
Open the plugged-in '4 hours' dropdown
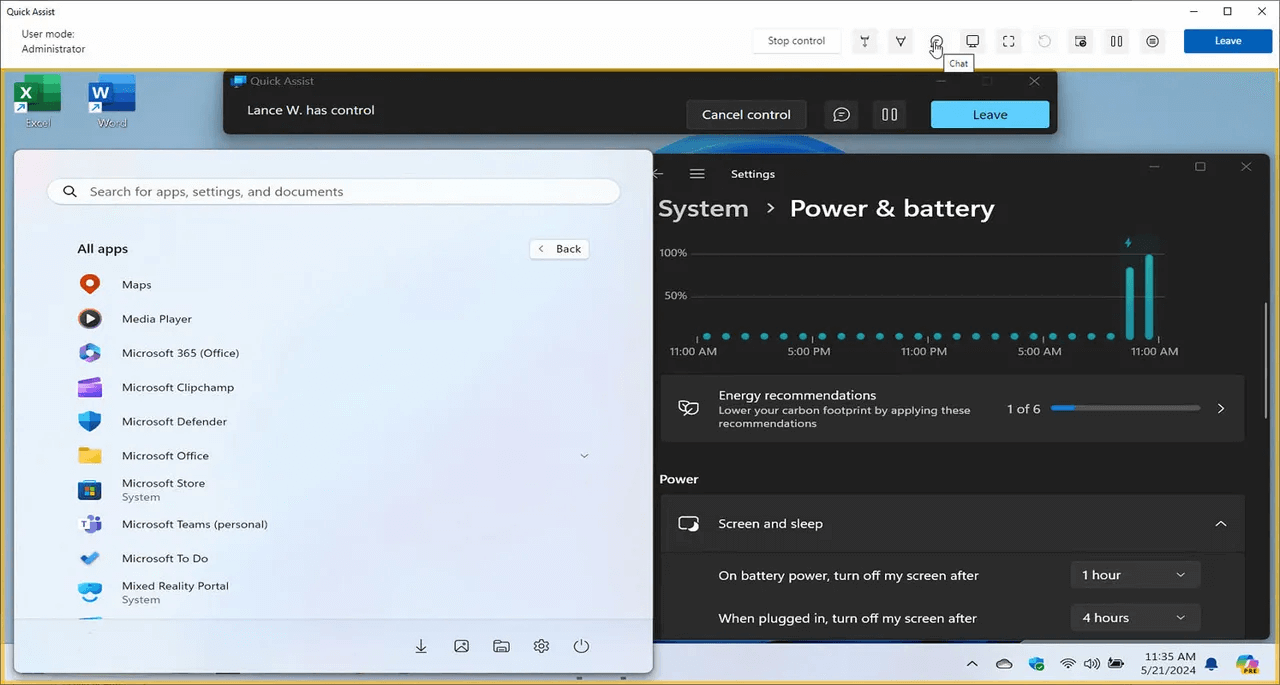click(1134, 618)
